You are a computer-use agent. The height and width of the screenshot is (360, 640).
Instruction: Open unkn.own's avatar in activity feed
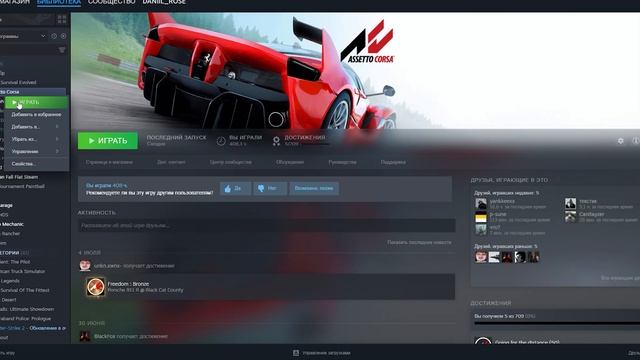pyautogui.click(x=85, y=265)
